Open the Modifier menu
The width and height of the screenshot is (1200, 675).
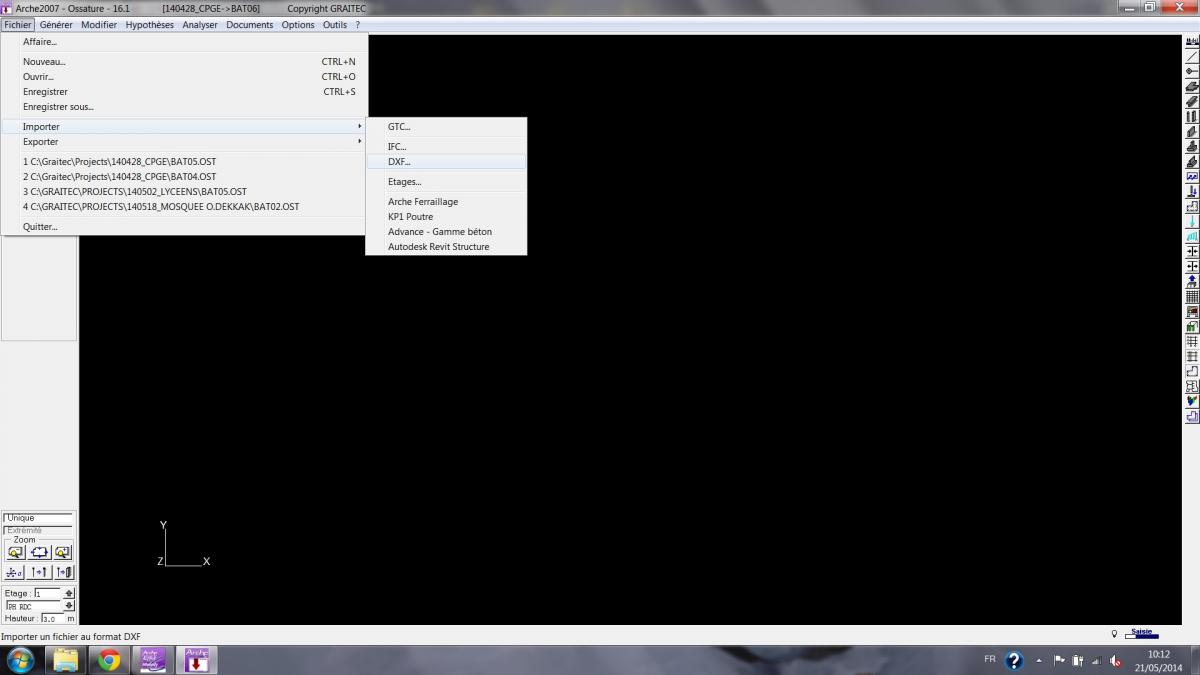coord(99,25)
